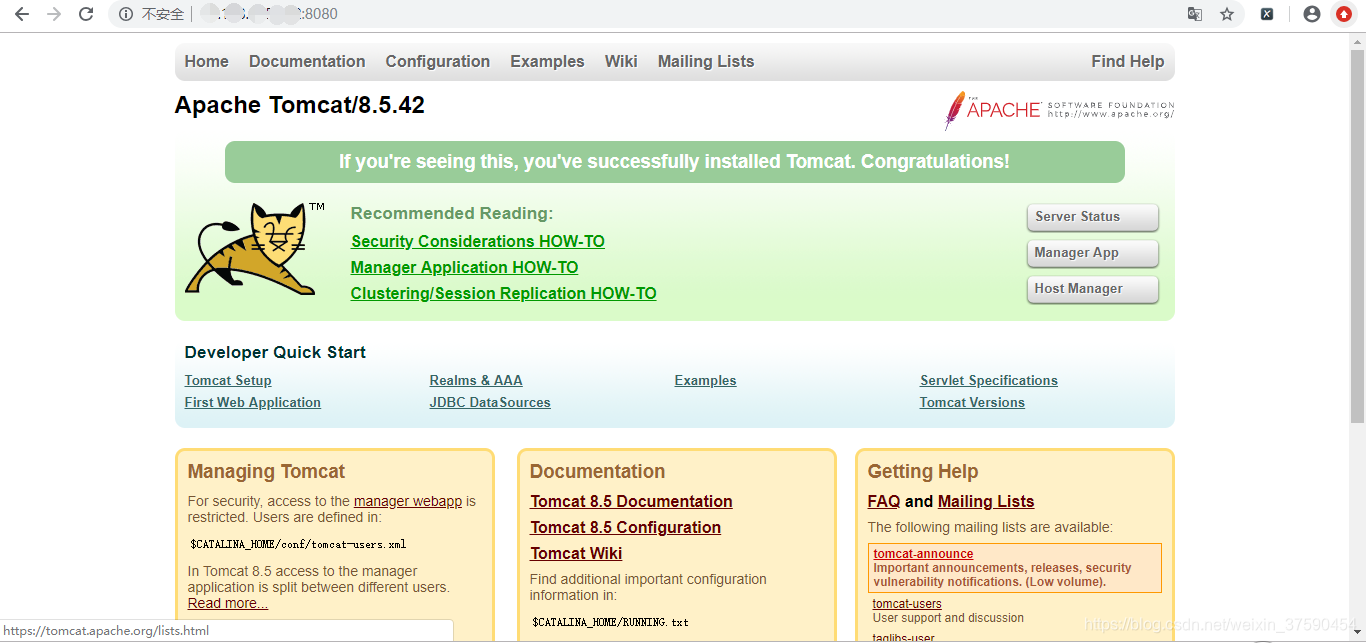Click the Developer Quick Start heading
1366x643 pixels.
point(275,352)
